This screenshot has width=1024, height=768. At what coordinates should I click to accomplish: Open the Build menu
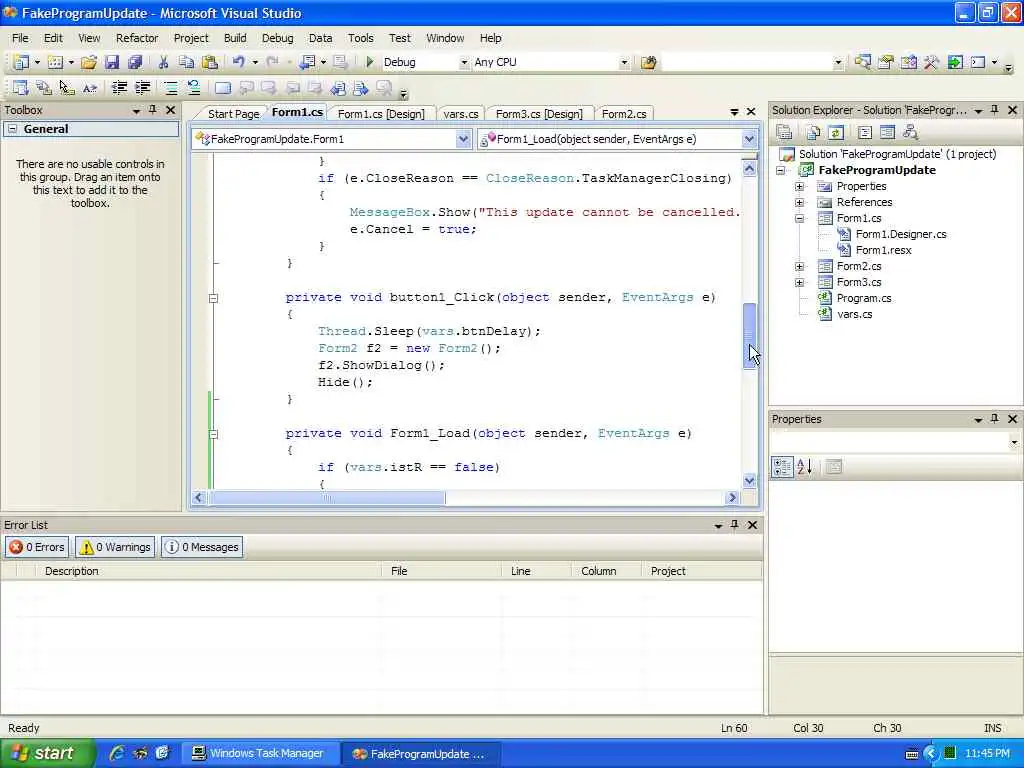[235, 38]
